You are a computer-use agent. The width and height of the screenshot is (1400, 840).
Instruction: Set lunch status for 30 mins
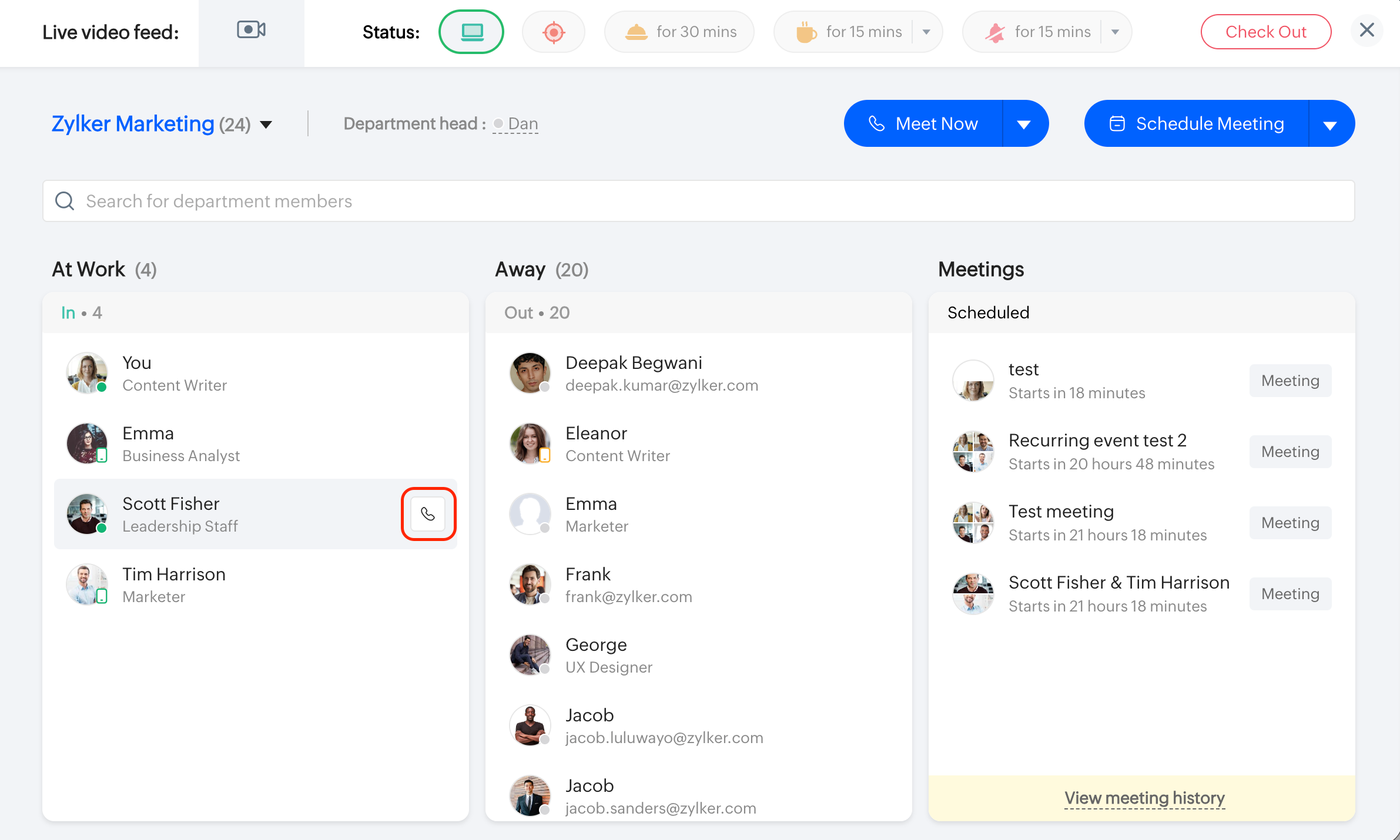point(679,32)
